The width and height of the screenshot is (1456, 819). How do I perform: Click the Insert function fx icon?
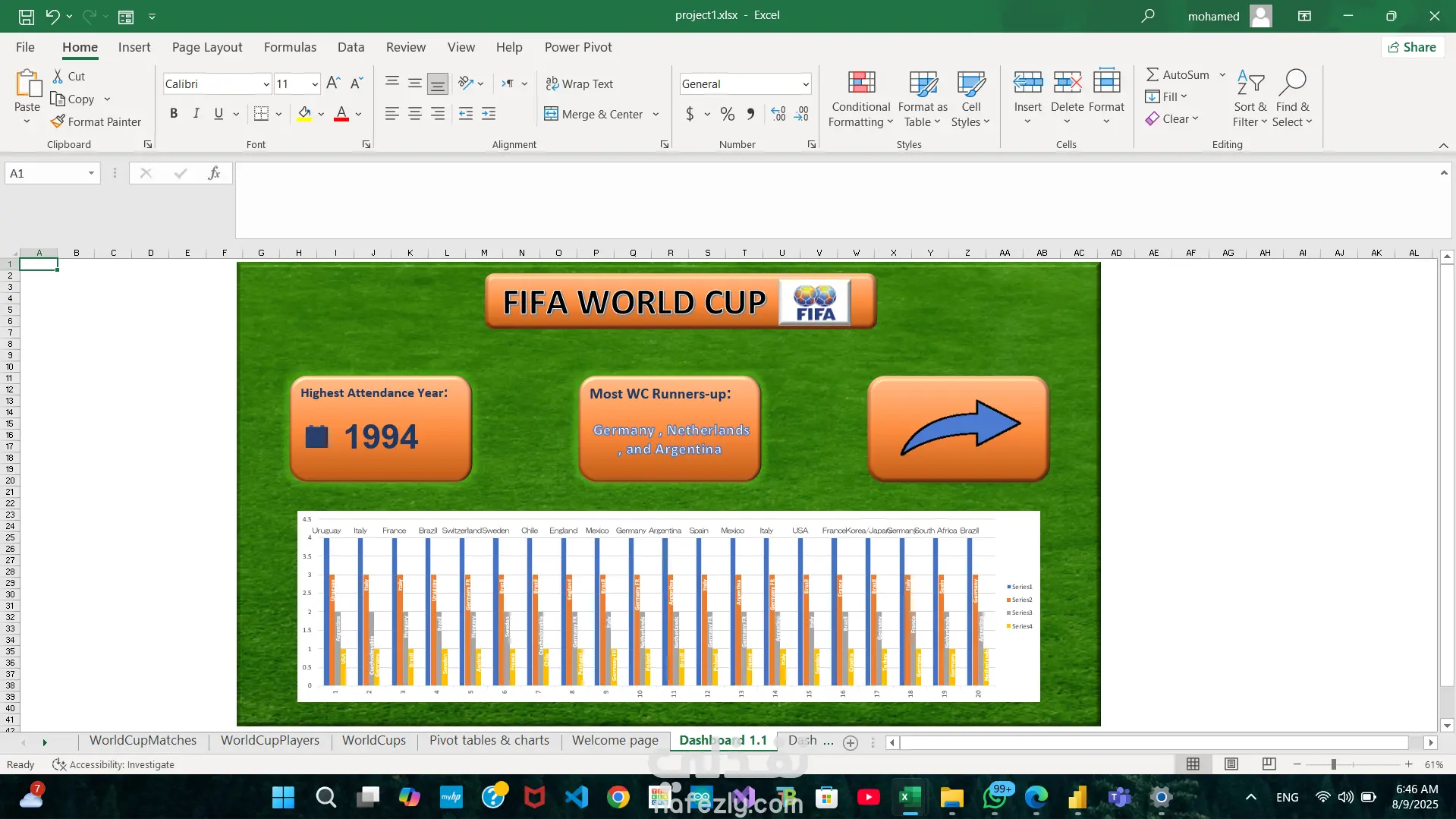click(214, 173)
